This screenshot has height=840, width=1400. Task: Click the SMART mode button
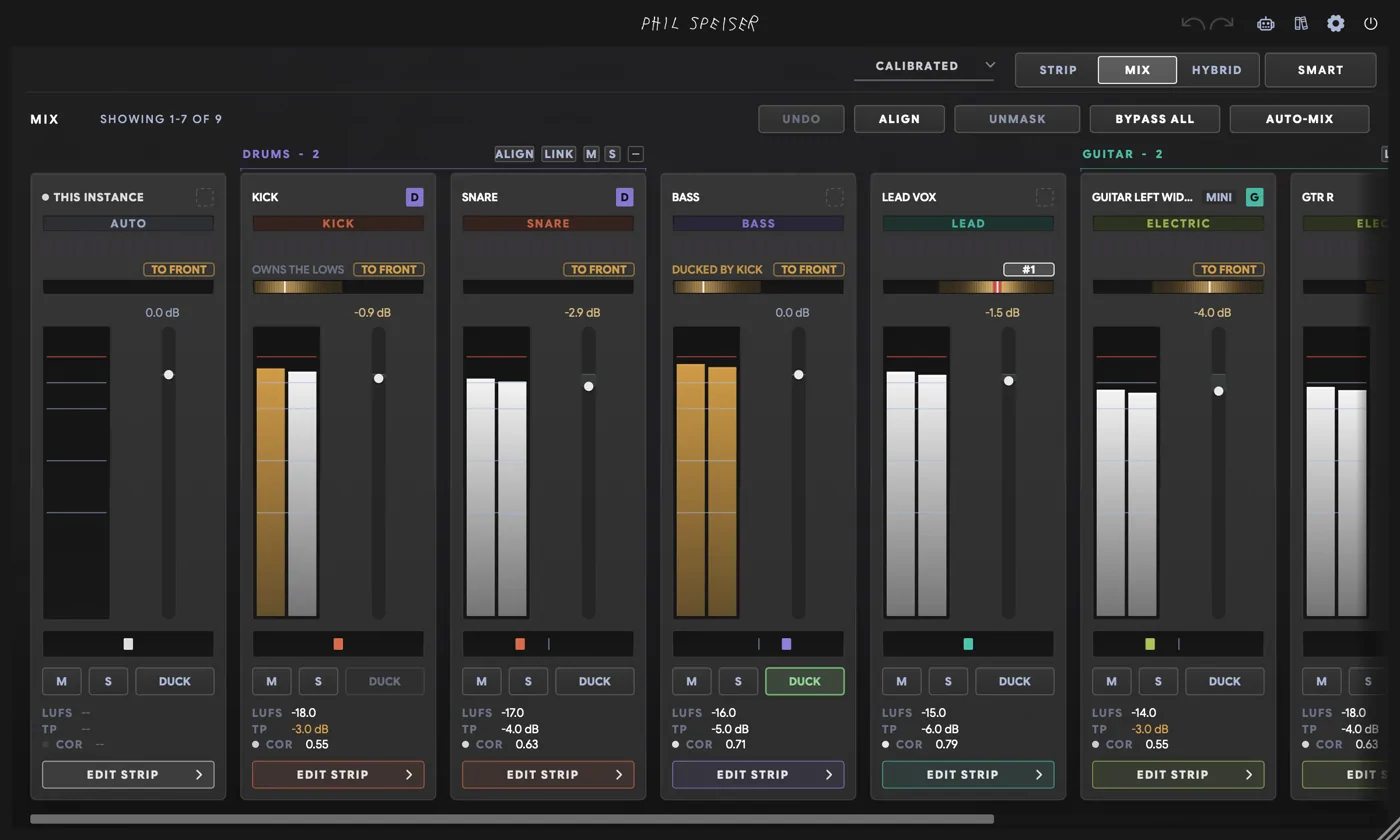1321,70
